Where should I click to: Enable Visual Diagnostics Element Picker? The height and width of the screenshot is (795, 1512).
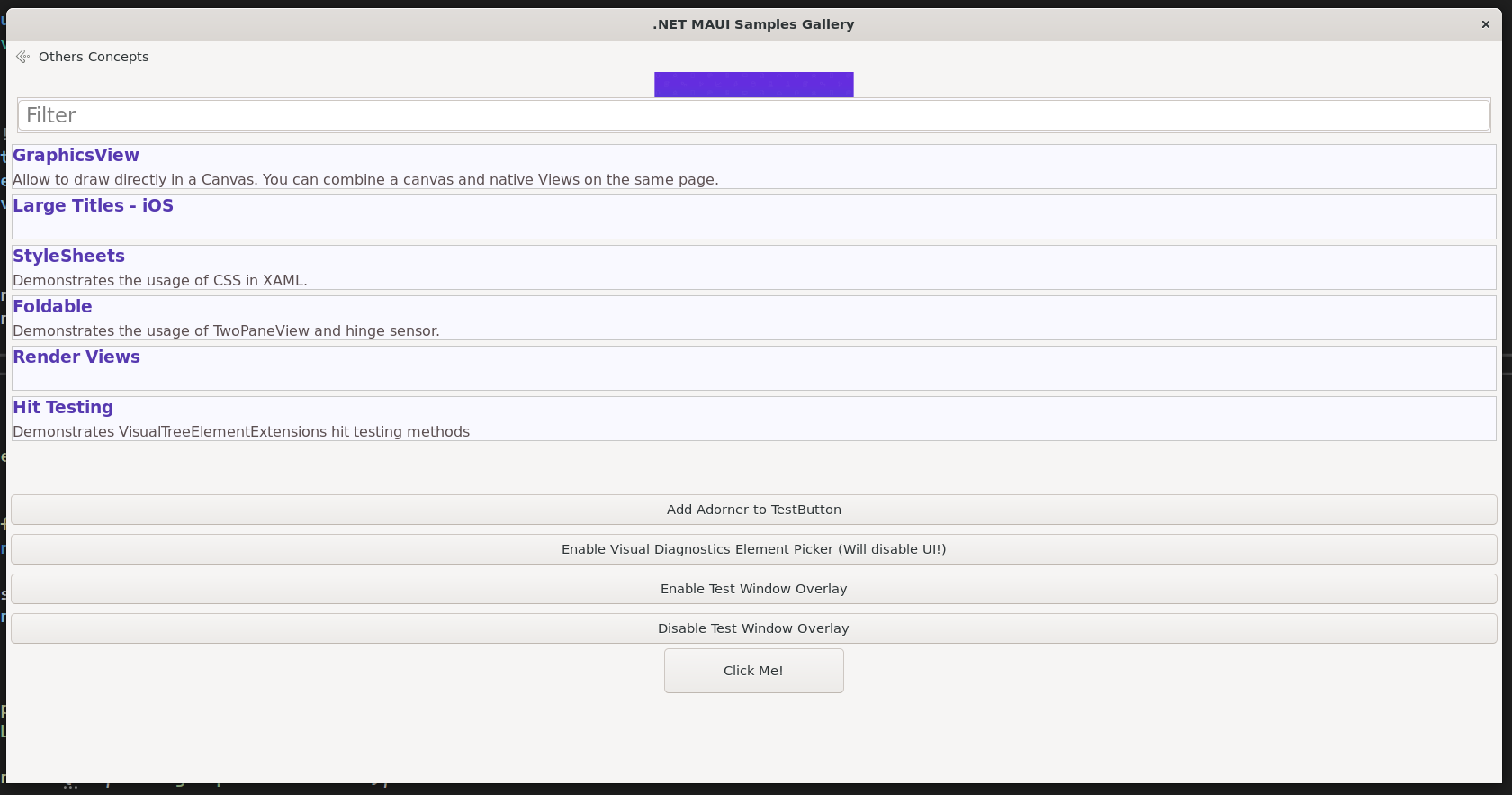[753, 549]
